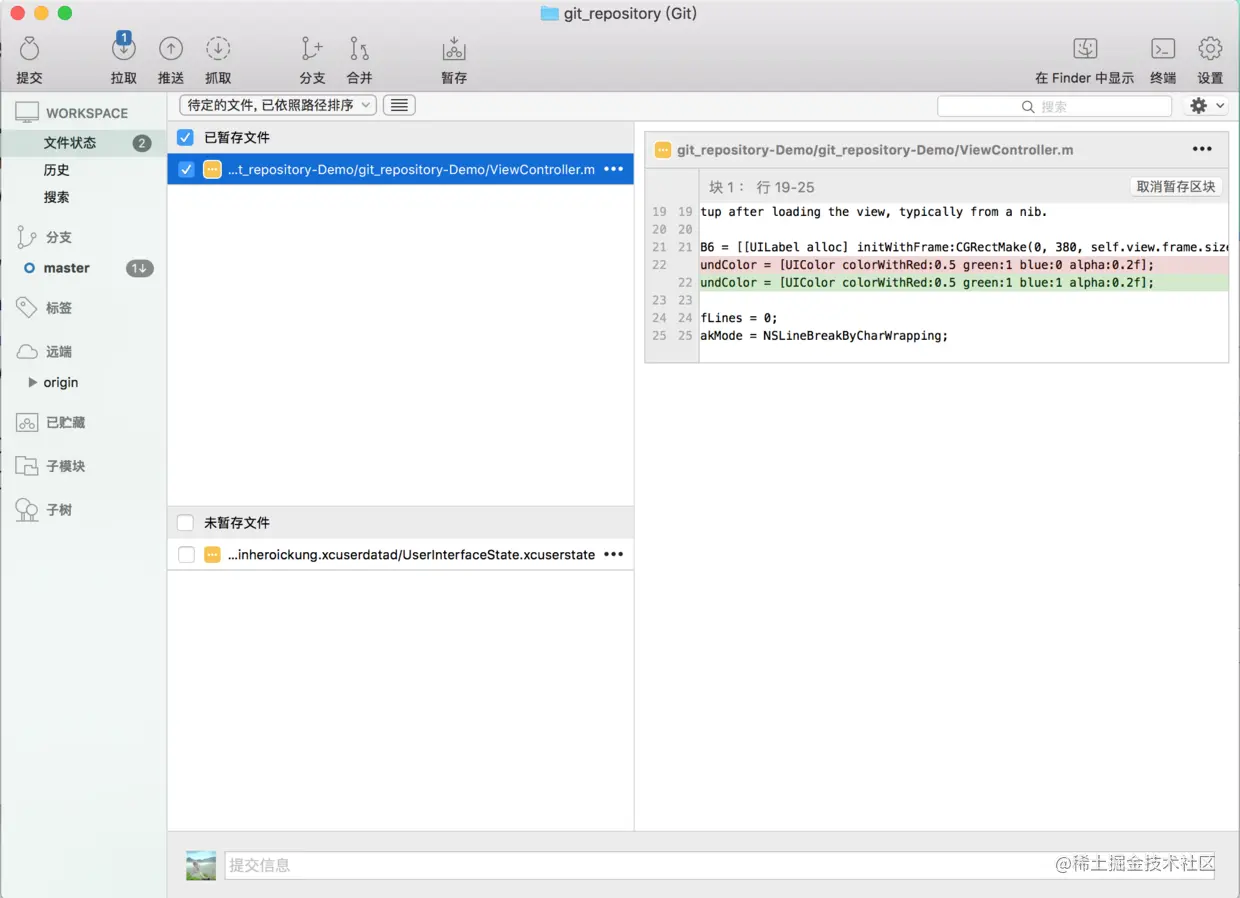Select the master branch
This screenshot has width=1240, height=898.
(66, 268)
